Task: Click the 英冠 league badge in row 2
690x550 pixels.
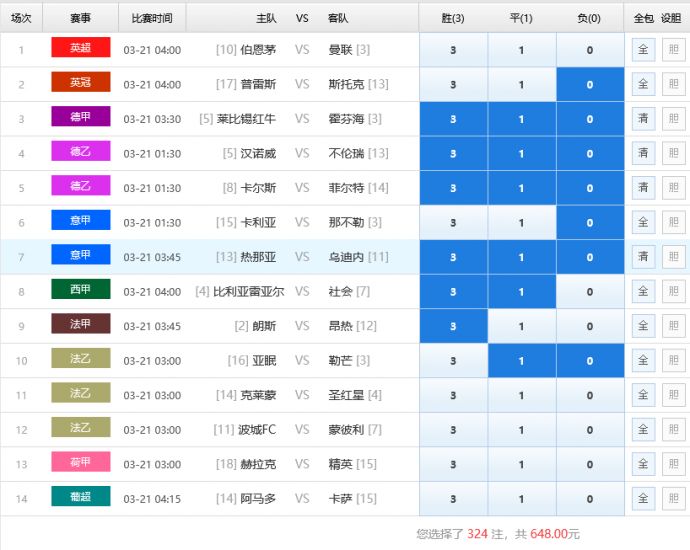Action: 80,83
